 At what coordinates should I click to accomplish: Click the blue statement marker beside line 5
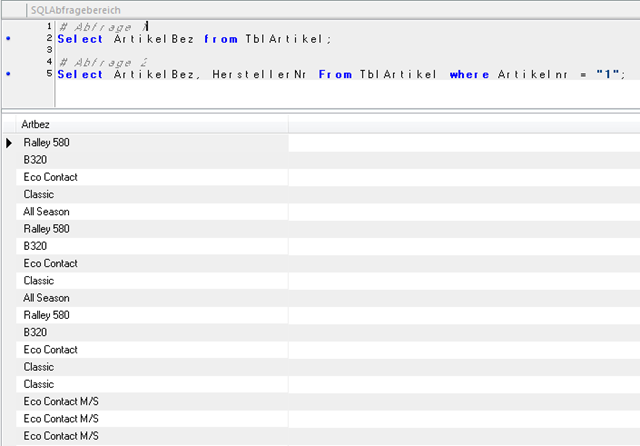[x=8, y=74]
